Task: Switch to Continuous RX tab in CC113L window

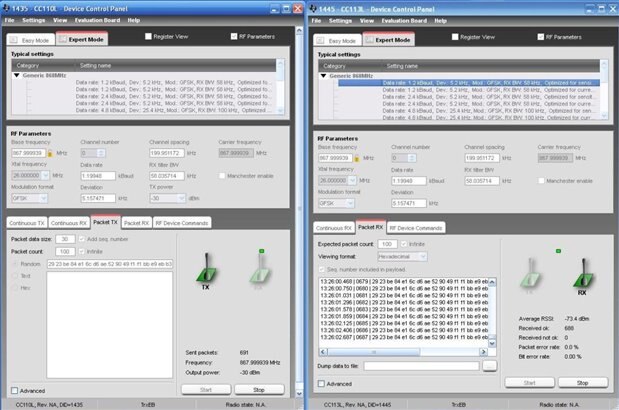Action: point(334,228)
